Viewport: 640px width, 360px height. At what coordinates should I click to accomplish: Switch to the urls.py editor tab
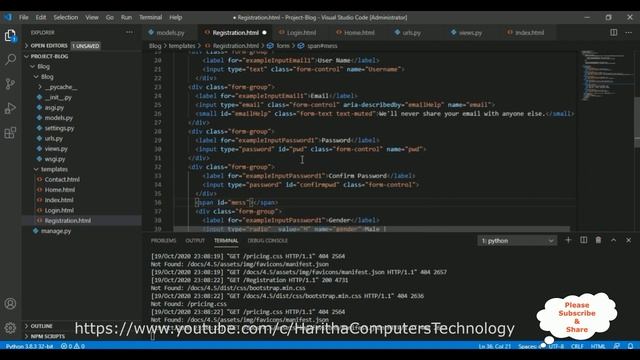[x=411, y=33]
